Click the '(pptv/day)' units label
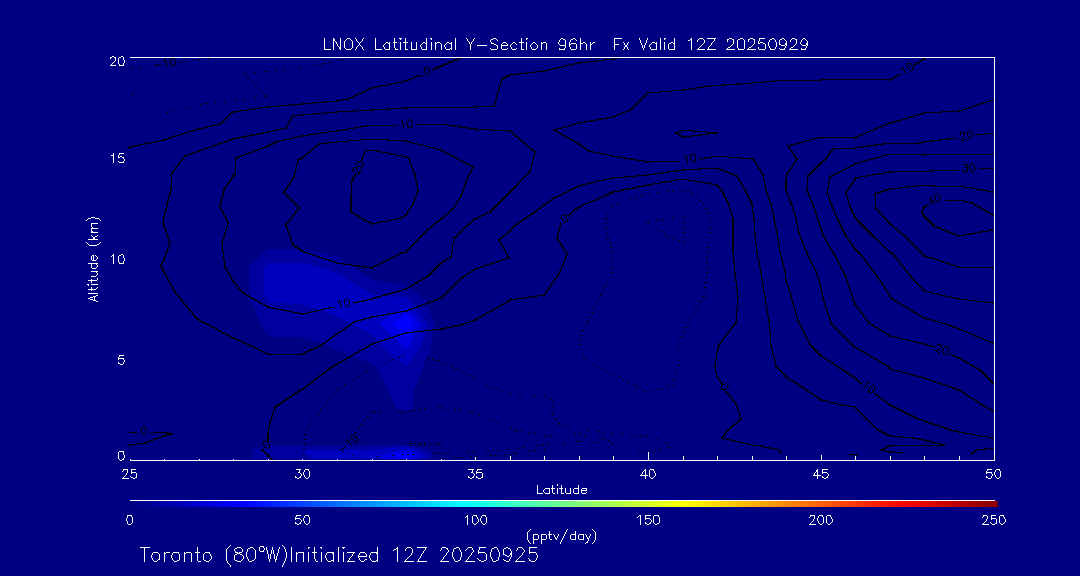This screenshot has width=1080, height=576. [561, 536]
